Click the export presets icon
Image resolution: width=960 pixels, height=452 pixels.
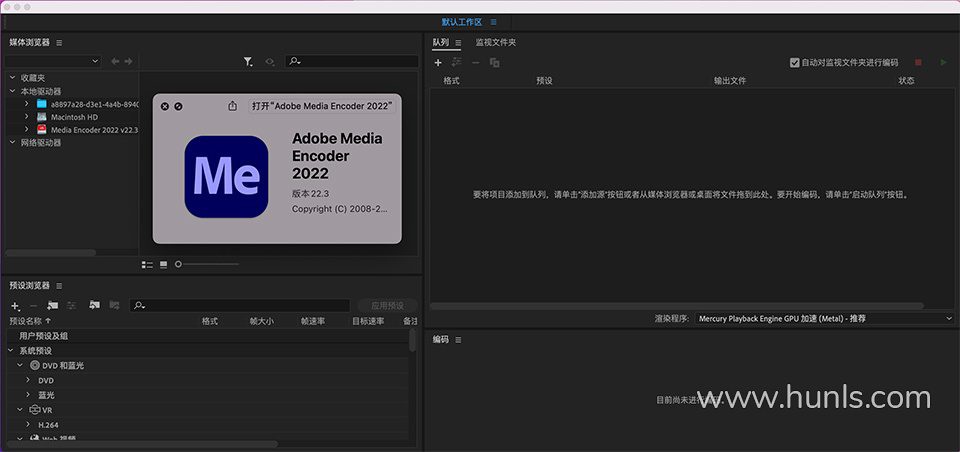[x=114, y=304]
